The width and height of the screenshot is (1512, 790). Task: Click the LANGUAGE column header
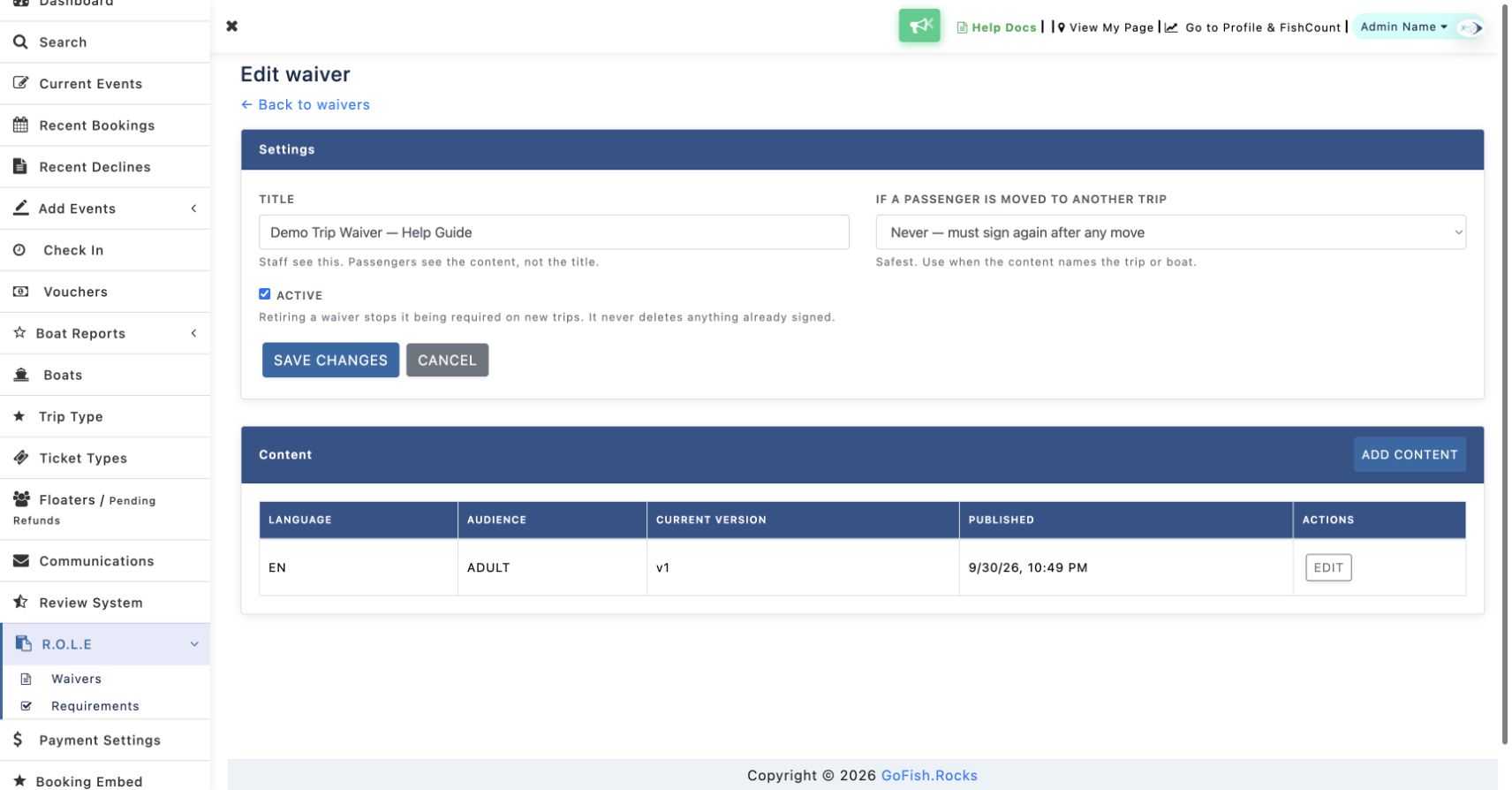[x=359, y=520]
